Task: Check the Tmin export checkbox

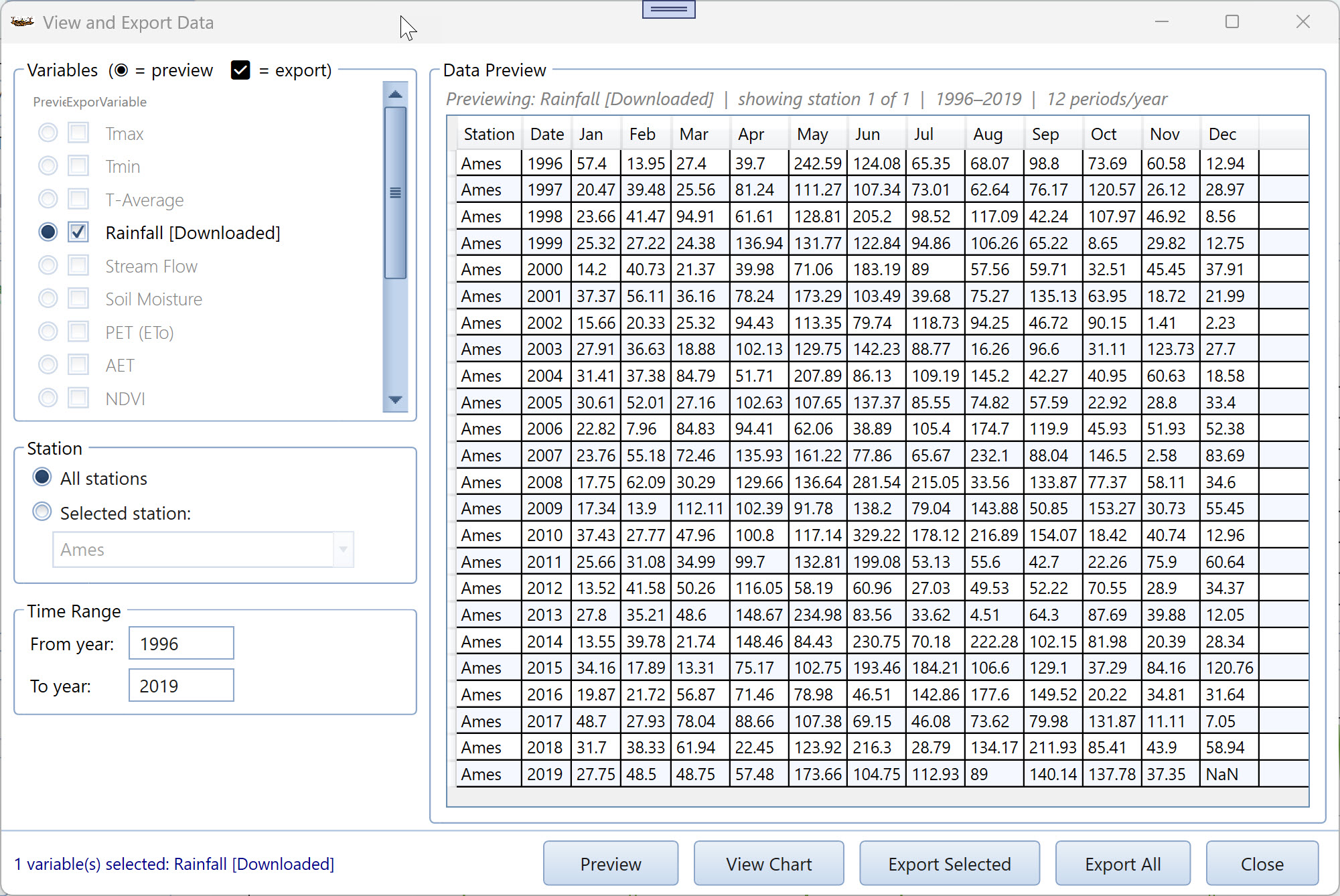Action: coord(78,165)
